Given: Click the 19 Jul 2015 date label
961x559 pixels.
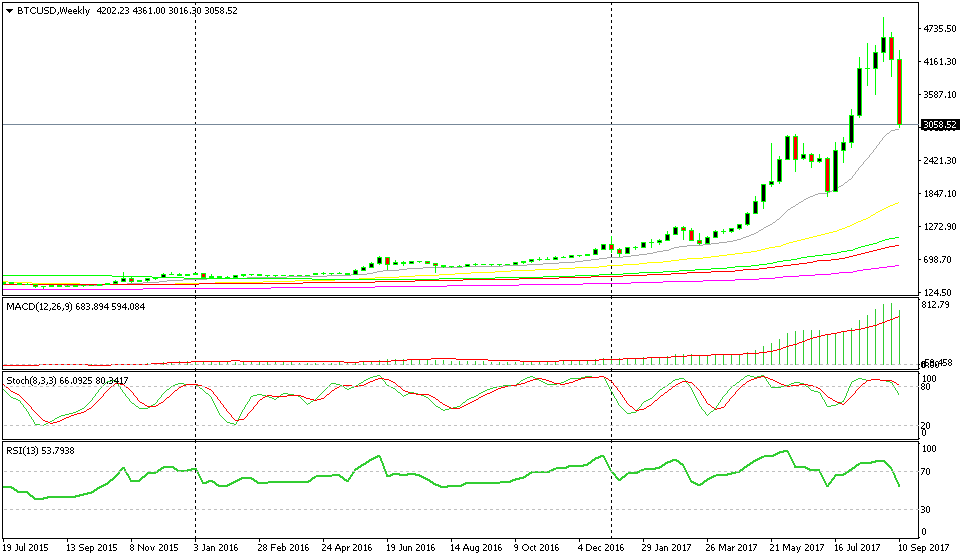Looking at the screenshot, I should coord(29,549).
